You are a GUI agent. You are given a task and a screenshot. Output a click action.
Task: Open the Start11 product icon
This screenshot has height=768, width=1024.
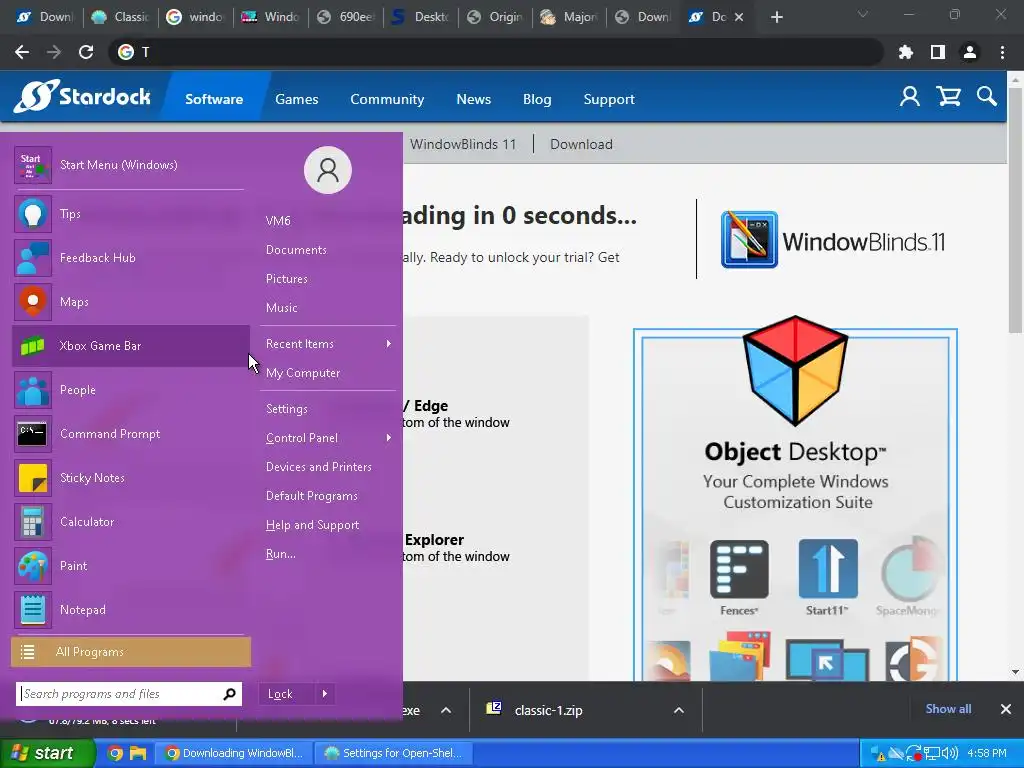(828, 569)
